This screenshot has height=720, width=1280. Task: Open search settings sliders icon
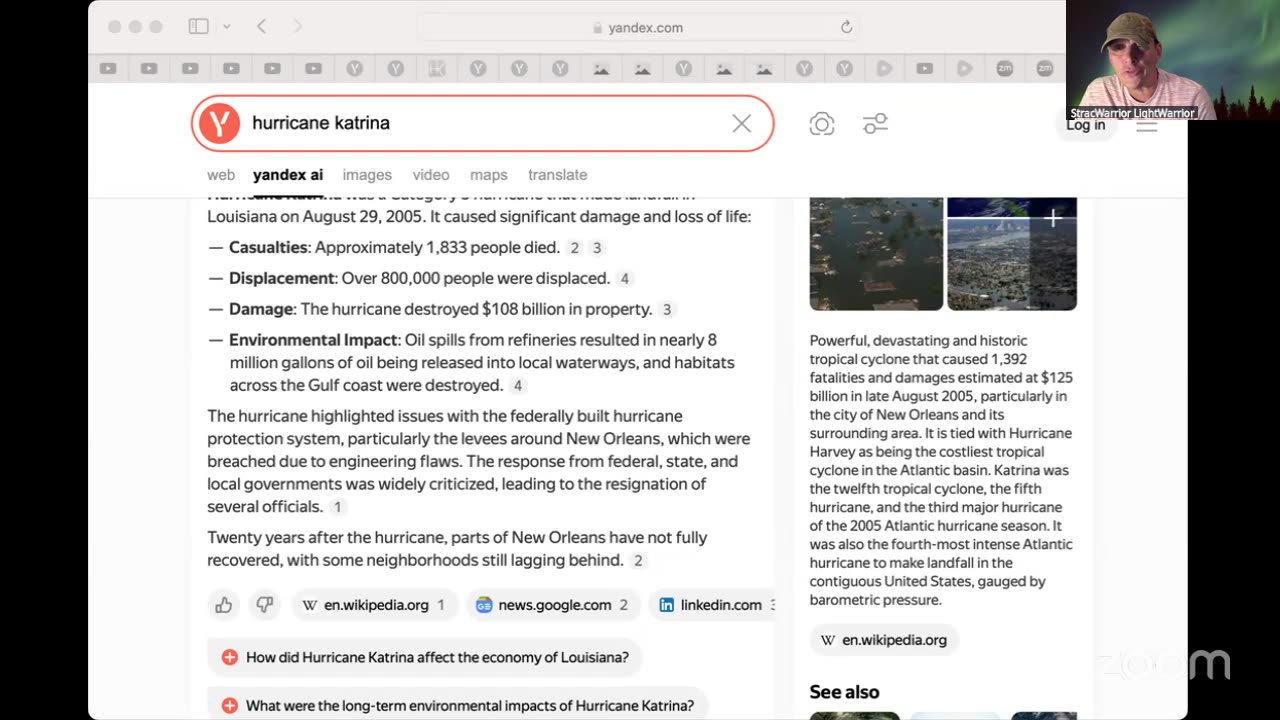pos(875,124)
